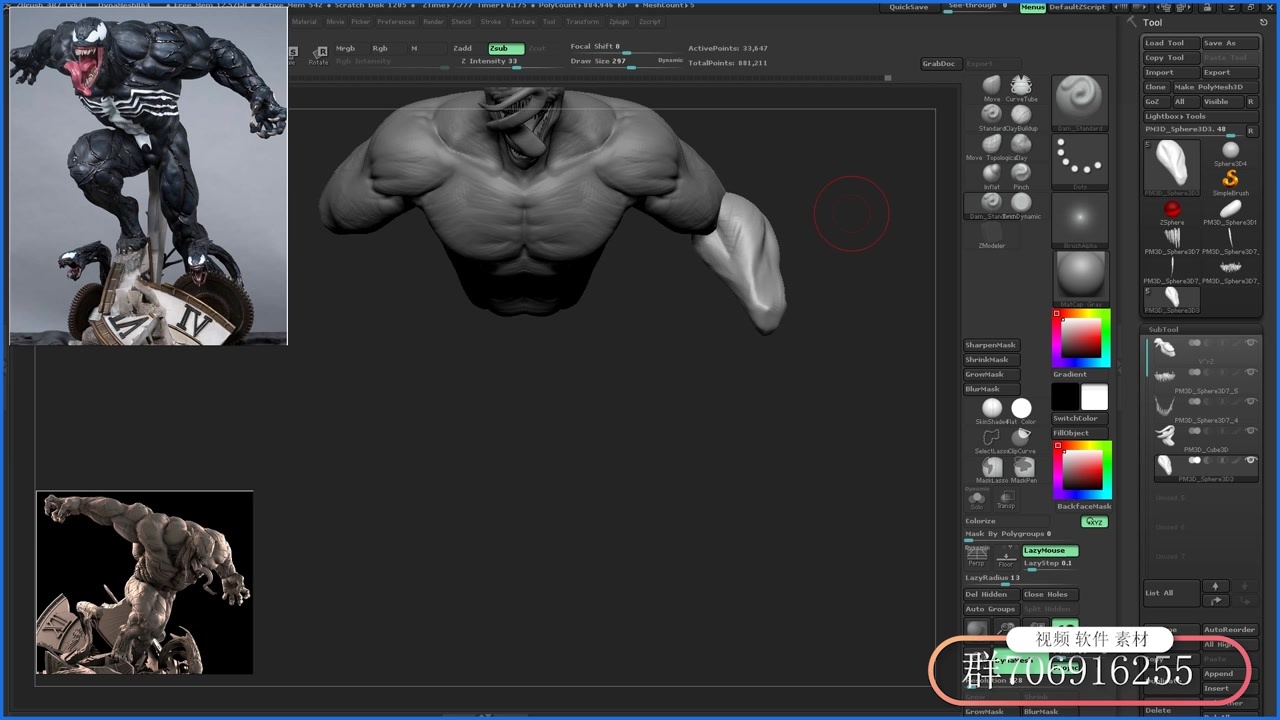Open the Render menu

pos(433,21)
